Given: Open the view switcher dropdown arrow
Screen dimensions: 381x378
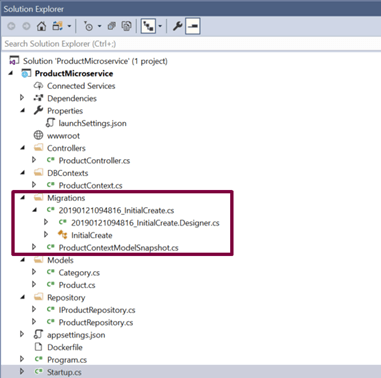Looking at the screenshot, I should (x=69, y=26).
